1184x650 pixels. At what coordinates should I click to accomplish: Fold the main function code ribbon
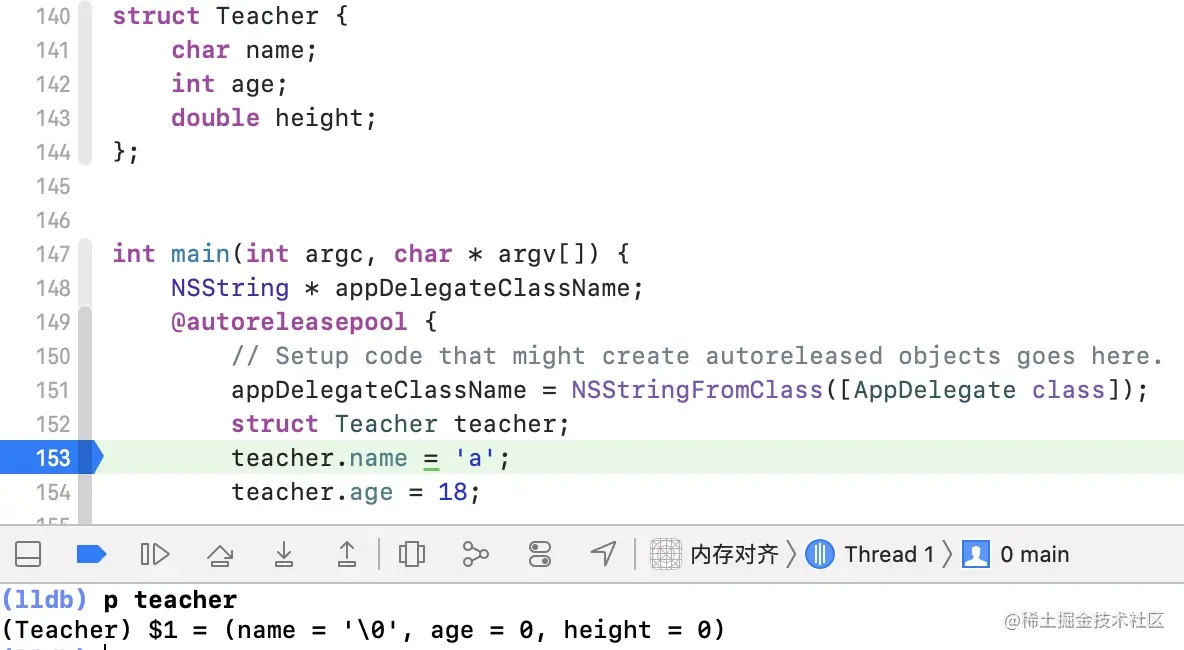(x=85, y=381)
